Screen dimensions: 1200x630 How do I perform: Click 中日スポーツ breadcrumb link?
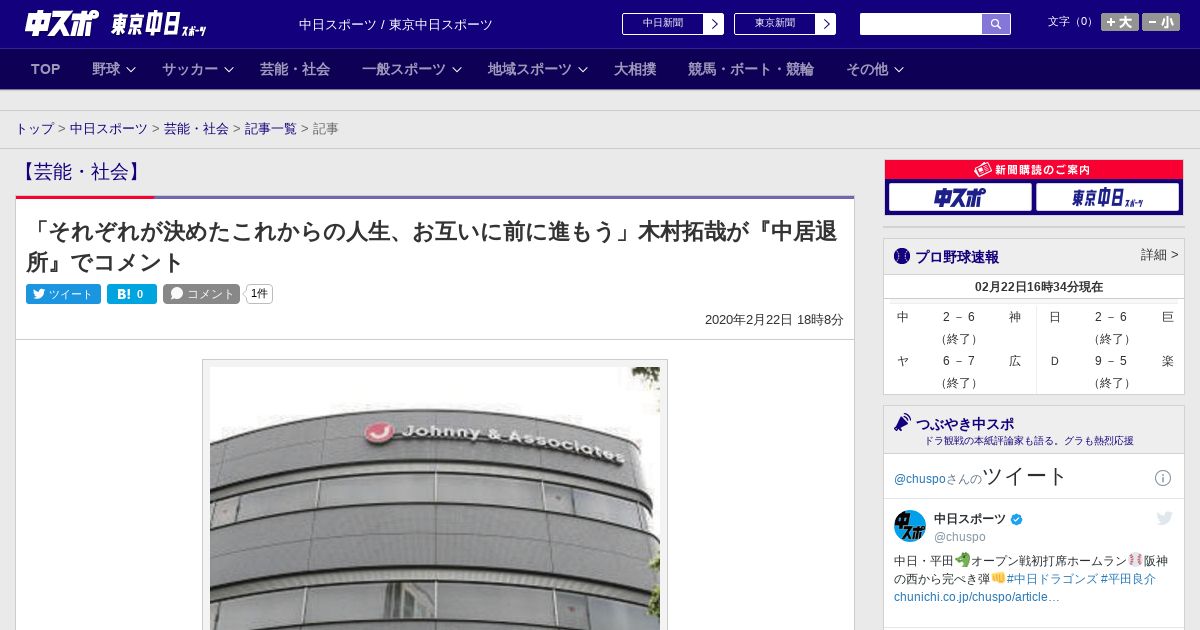click(108, 129)
